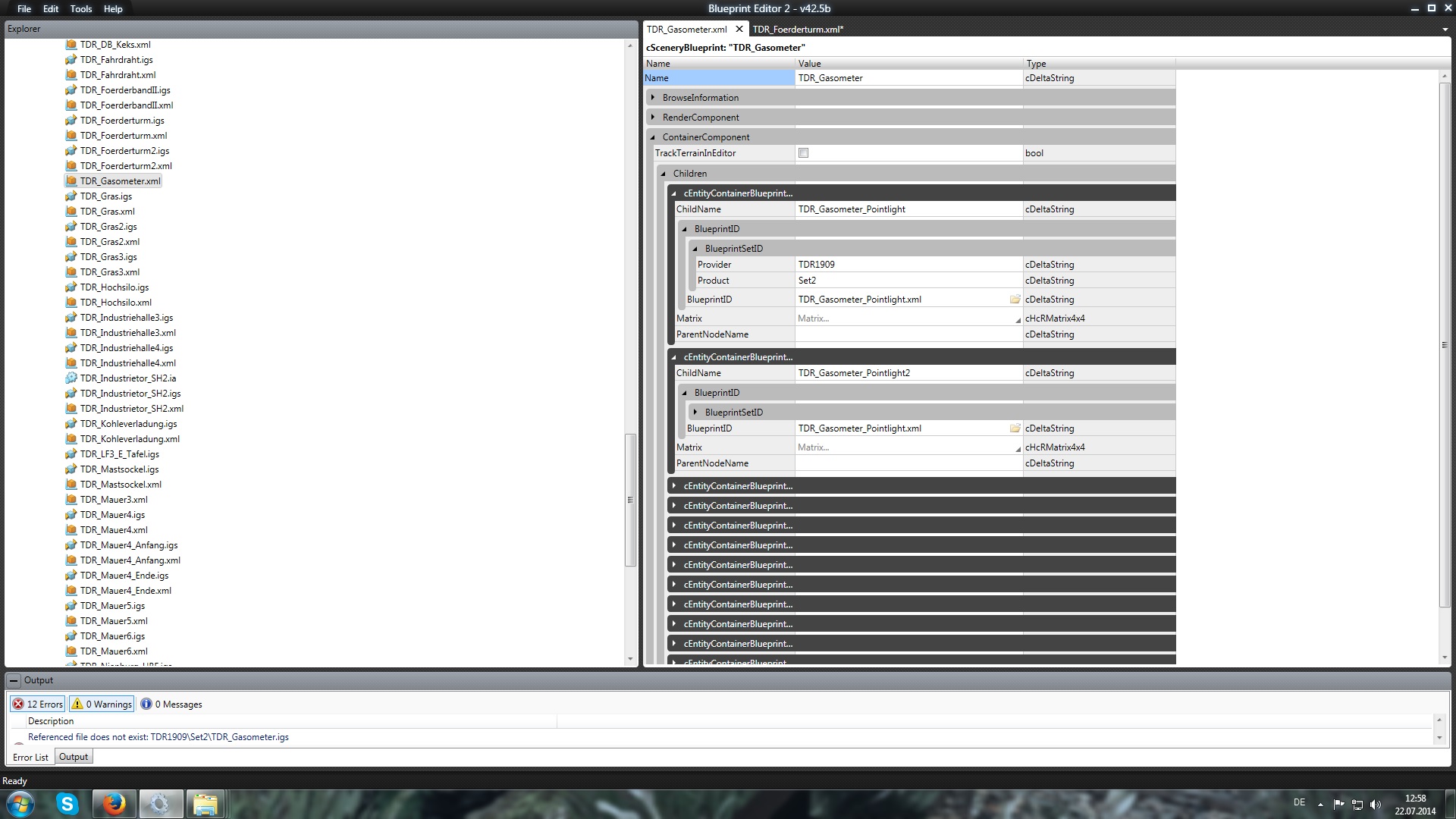Screen dimensions: 1456x819
Task: Click the red error icon on the 12 Errors filter
Action: click(18, 704)
